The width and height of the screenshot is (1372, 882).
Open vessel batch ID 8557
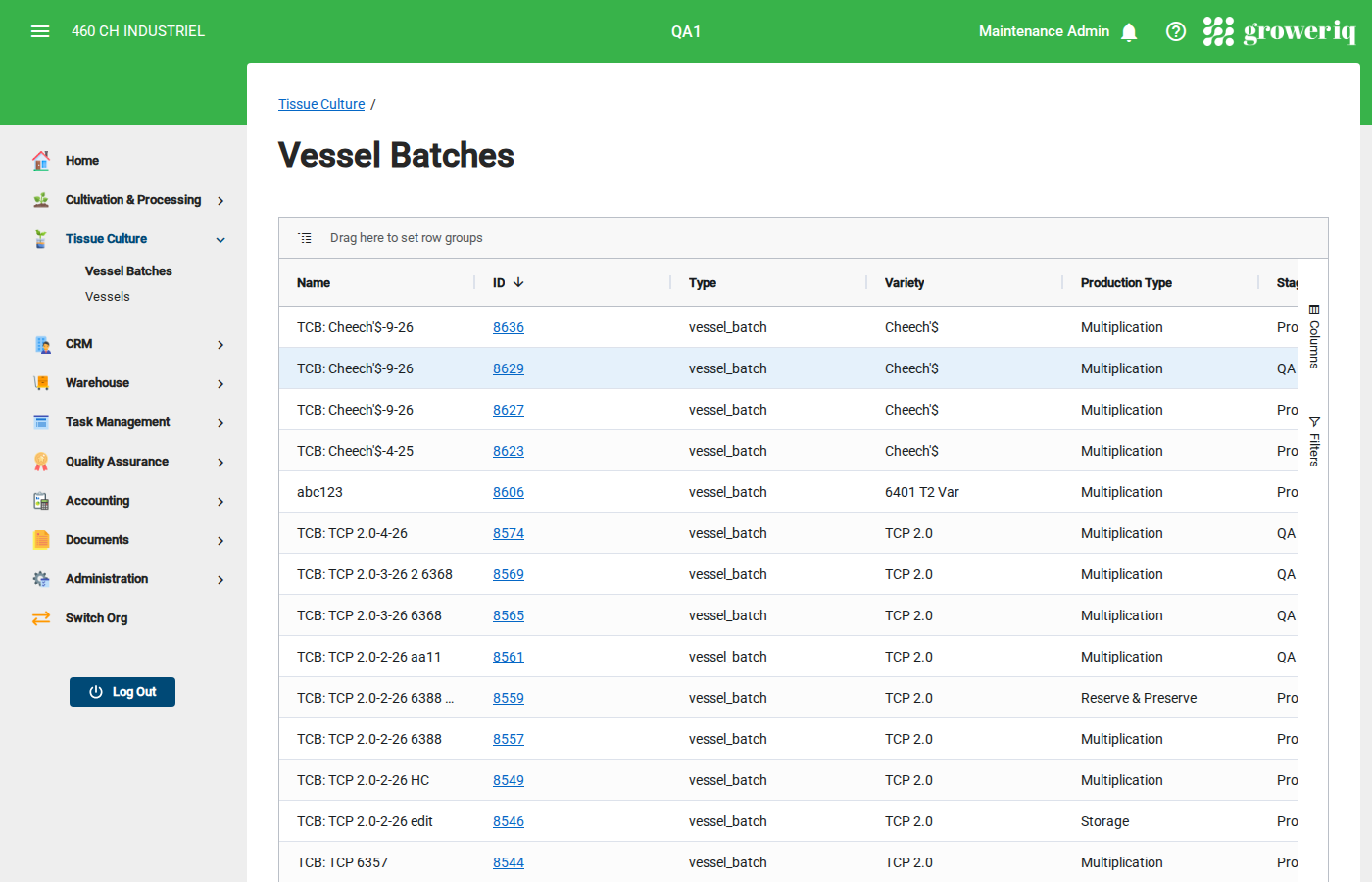[x=509, y=739]
